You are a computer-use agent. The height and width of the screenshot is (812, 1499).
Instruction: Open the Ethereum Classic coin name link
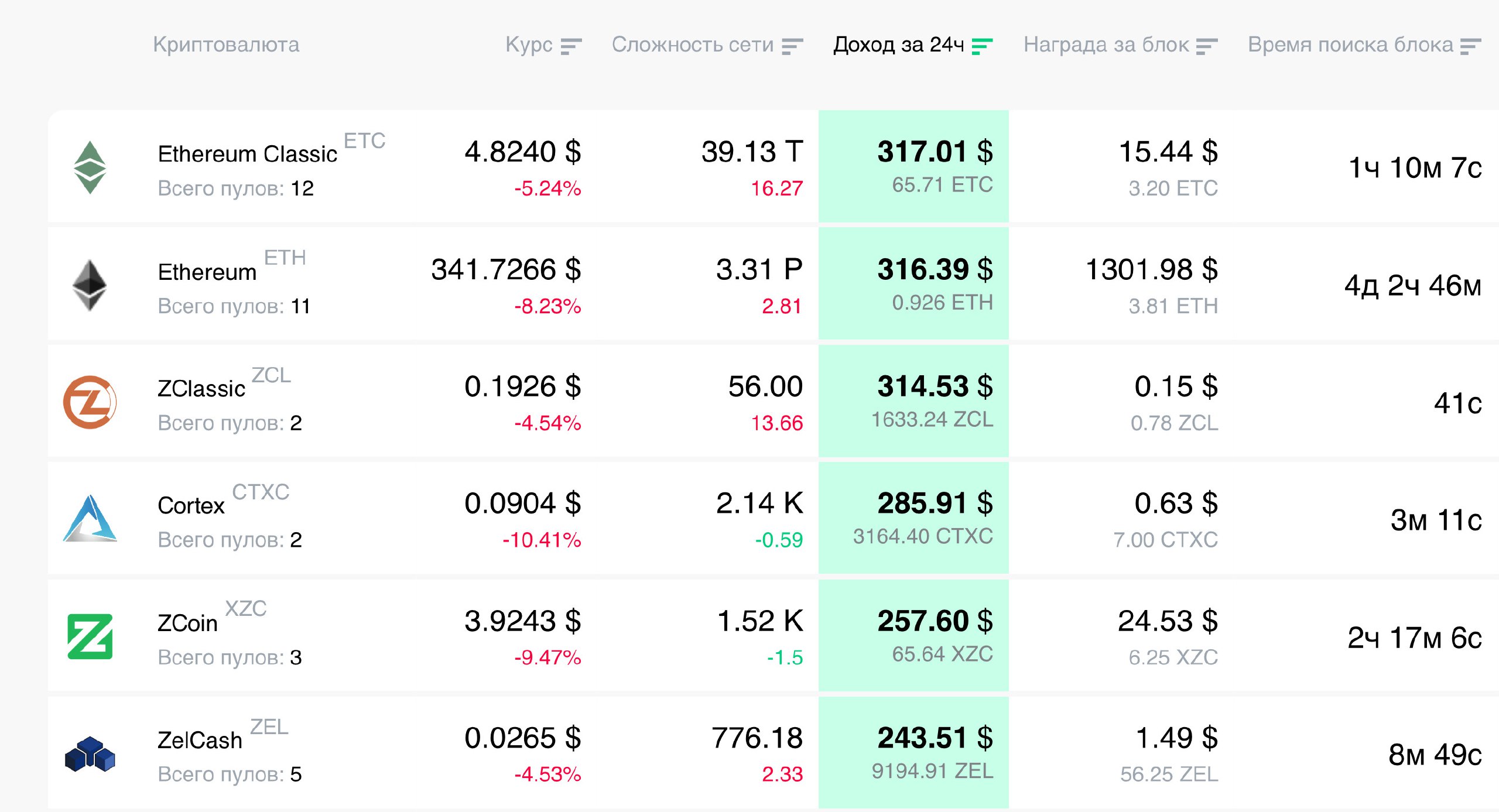pos(247,154)
